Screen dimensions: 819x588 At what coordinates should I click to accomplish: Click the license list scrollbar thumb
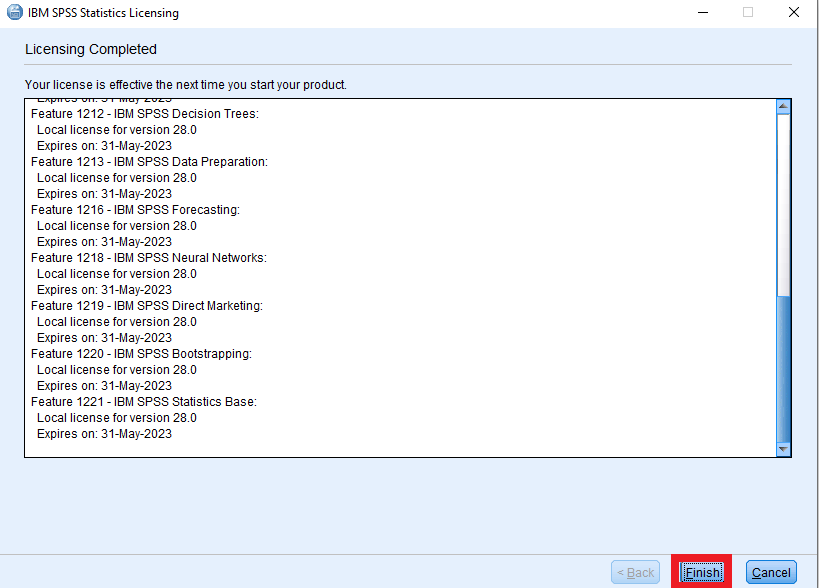tap(783, 370)
